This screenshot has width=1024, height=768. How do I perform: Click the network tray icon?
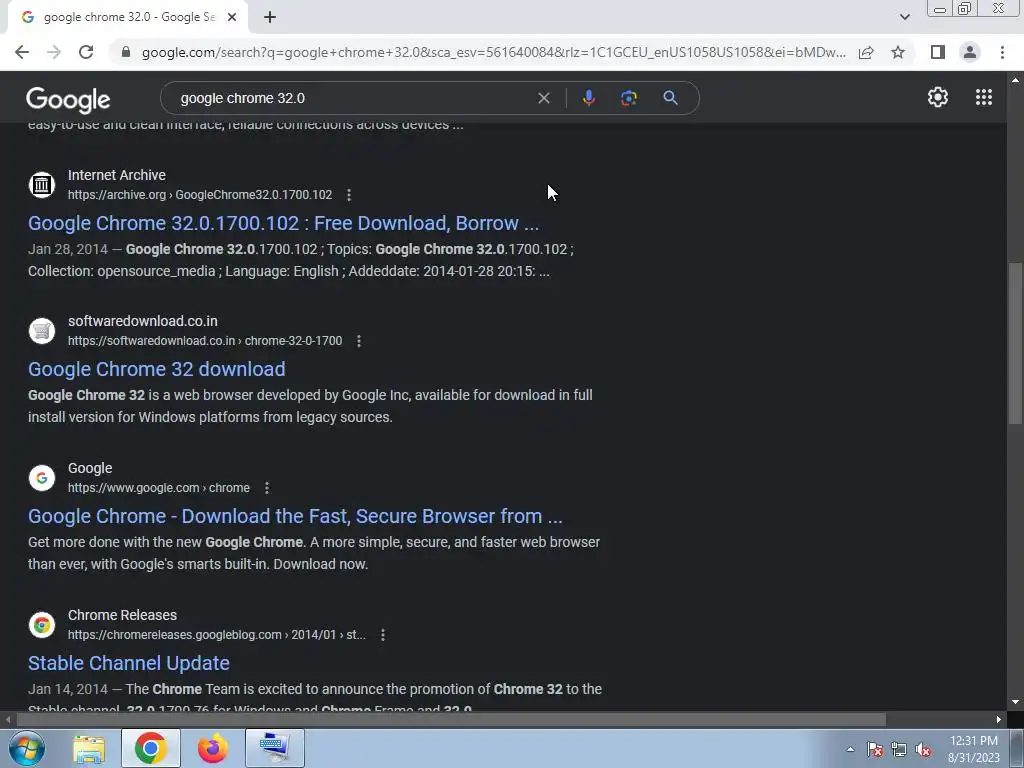click(x=899, y=750)
